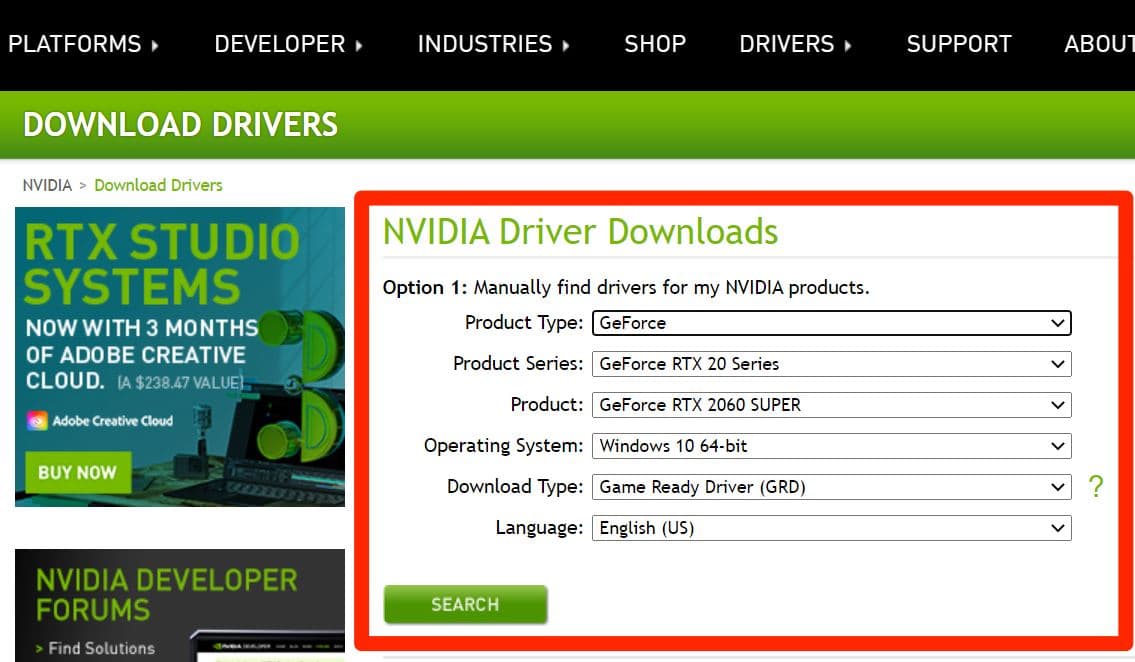Screen dimensions: 1135x662
Task: Expand the Product Series dropdown
Action: point(831,364)
